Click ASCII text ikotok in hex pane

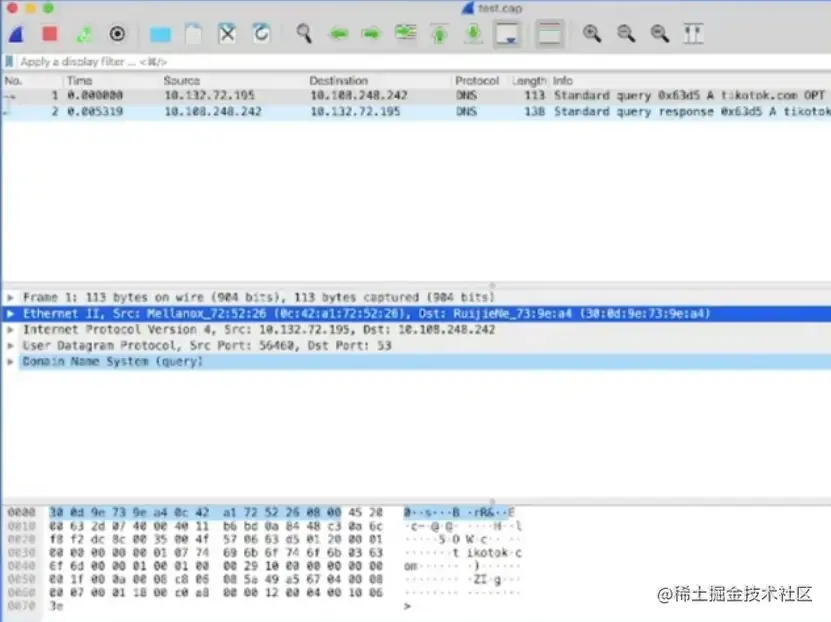488,553
